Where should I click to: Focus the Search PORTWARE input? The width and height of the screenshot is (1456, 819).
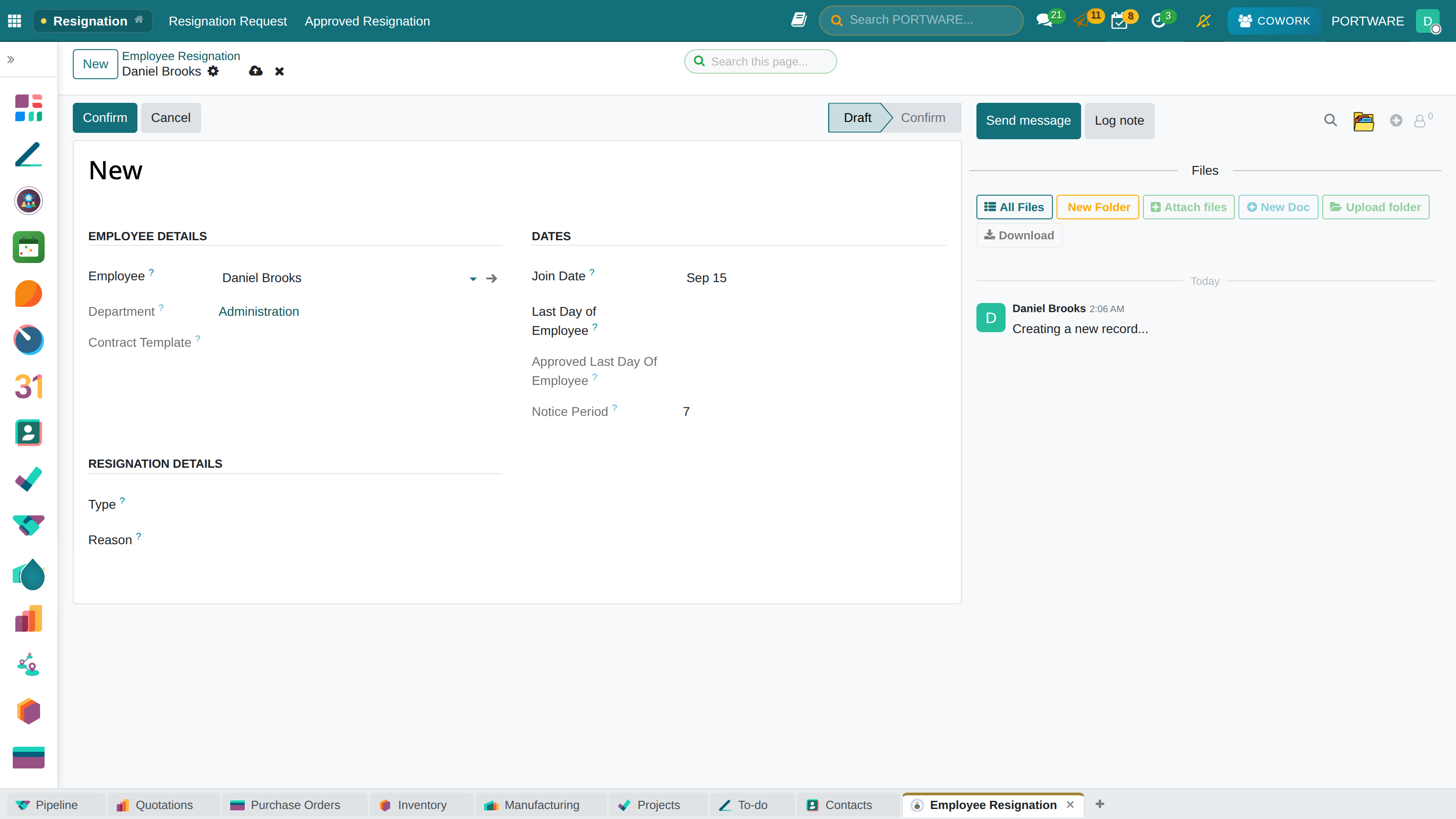coord(921,20)
